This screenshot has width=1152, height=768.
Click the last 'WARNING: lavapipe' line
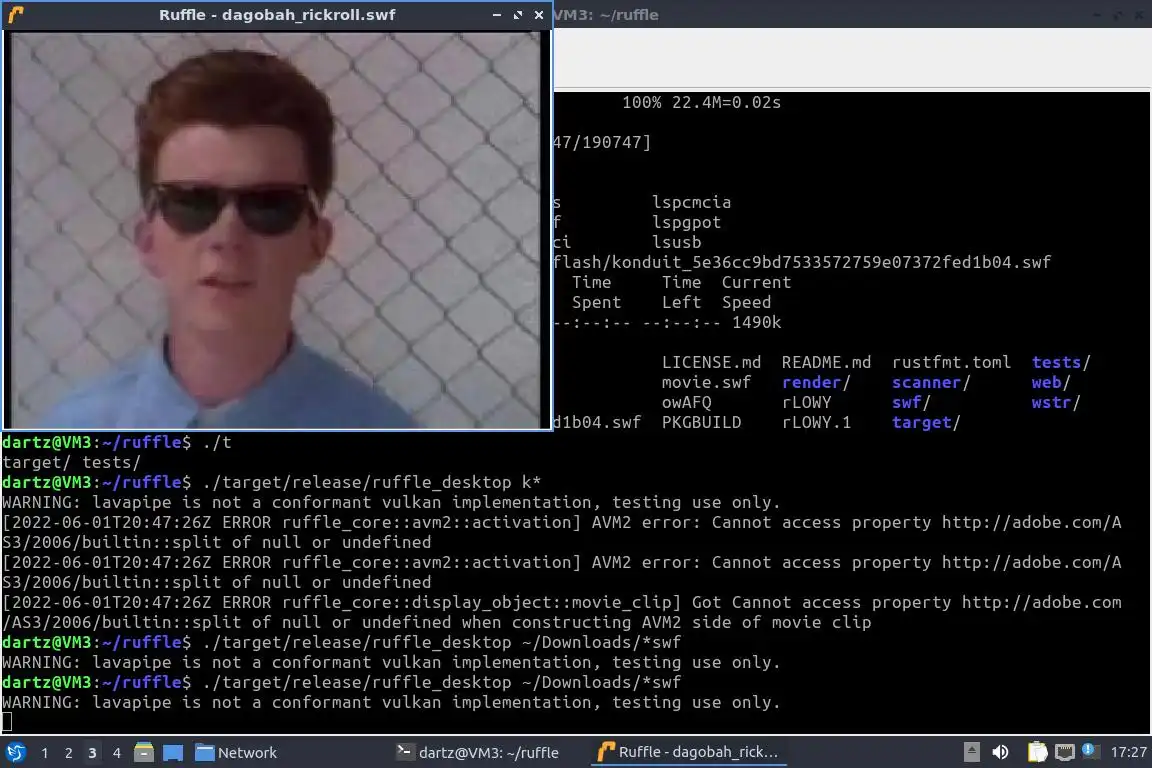pyautogui.click(x=391, y=702)
